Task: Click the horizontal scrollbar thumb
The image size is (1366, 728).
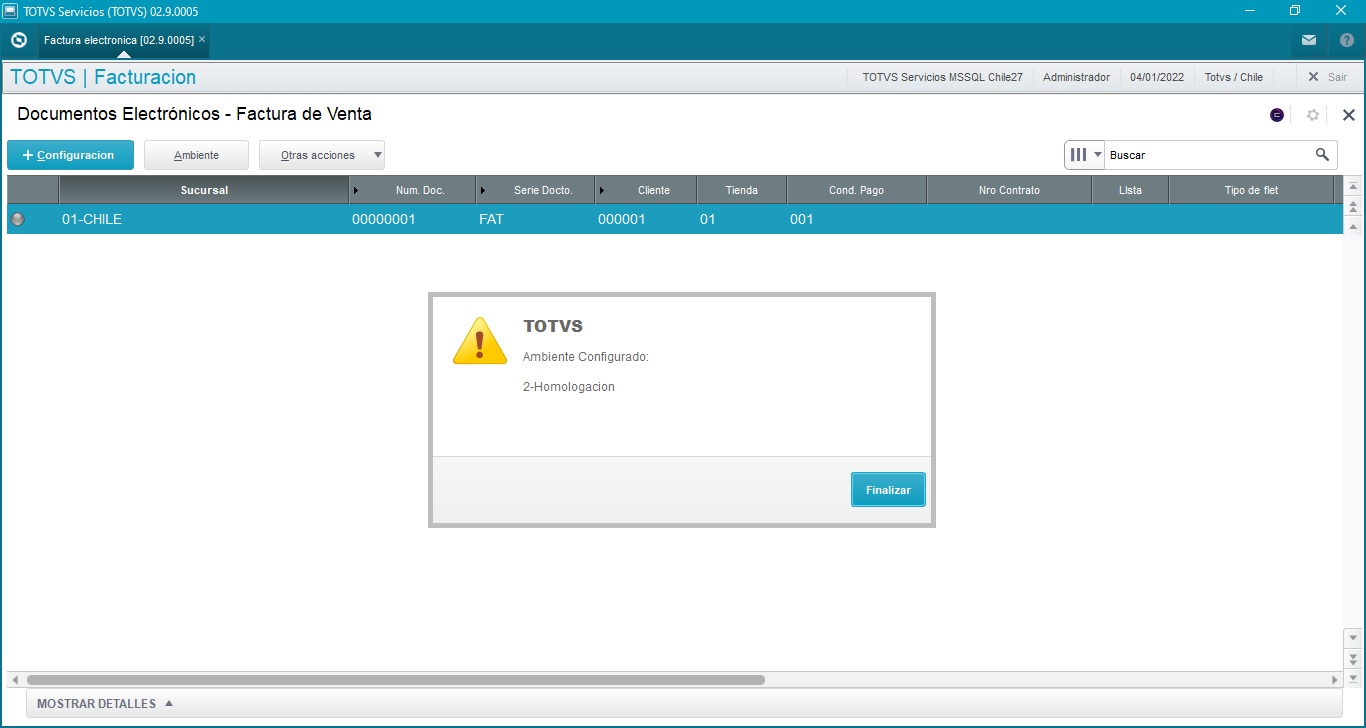Action: coord(396,680)
